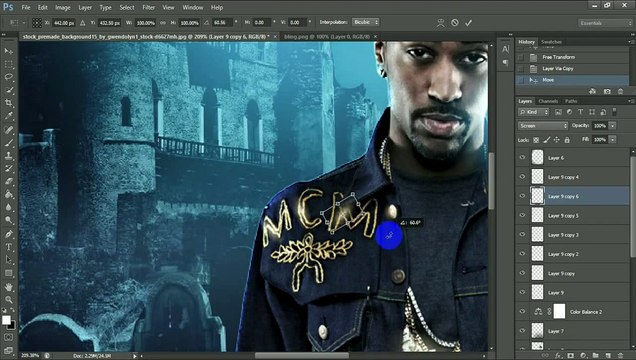636x360 pixels.
Task: Cancel the transform
Action: pos(455,23)
